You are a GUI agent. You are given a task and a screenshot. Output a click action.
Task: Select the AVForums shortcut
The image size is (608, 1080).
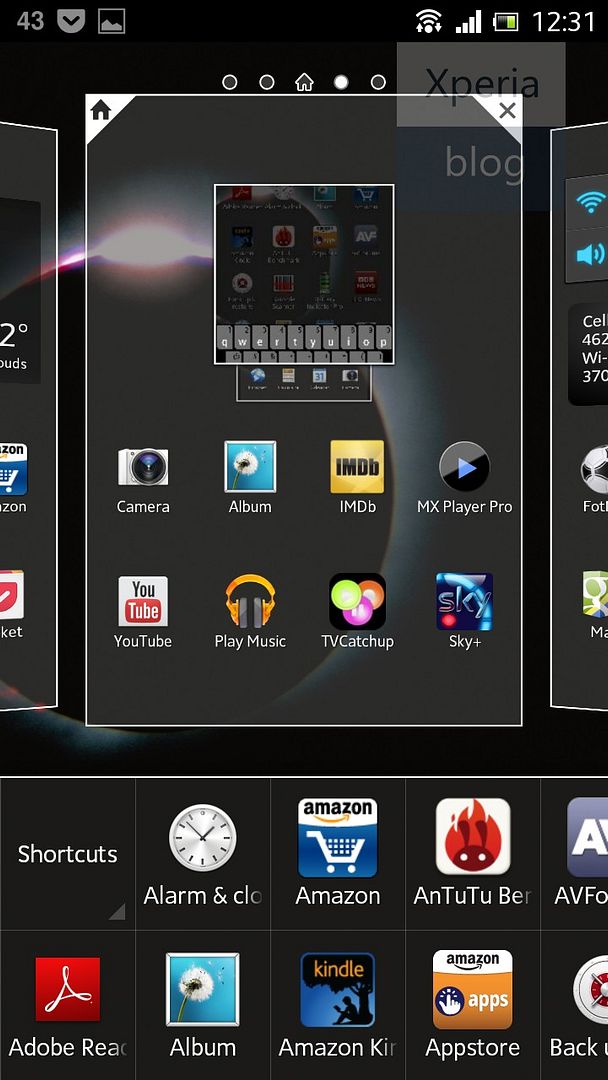[575, 855]
